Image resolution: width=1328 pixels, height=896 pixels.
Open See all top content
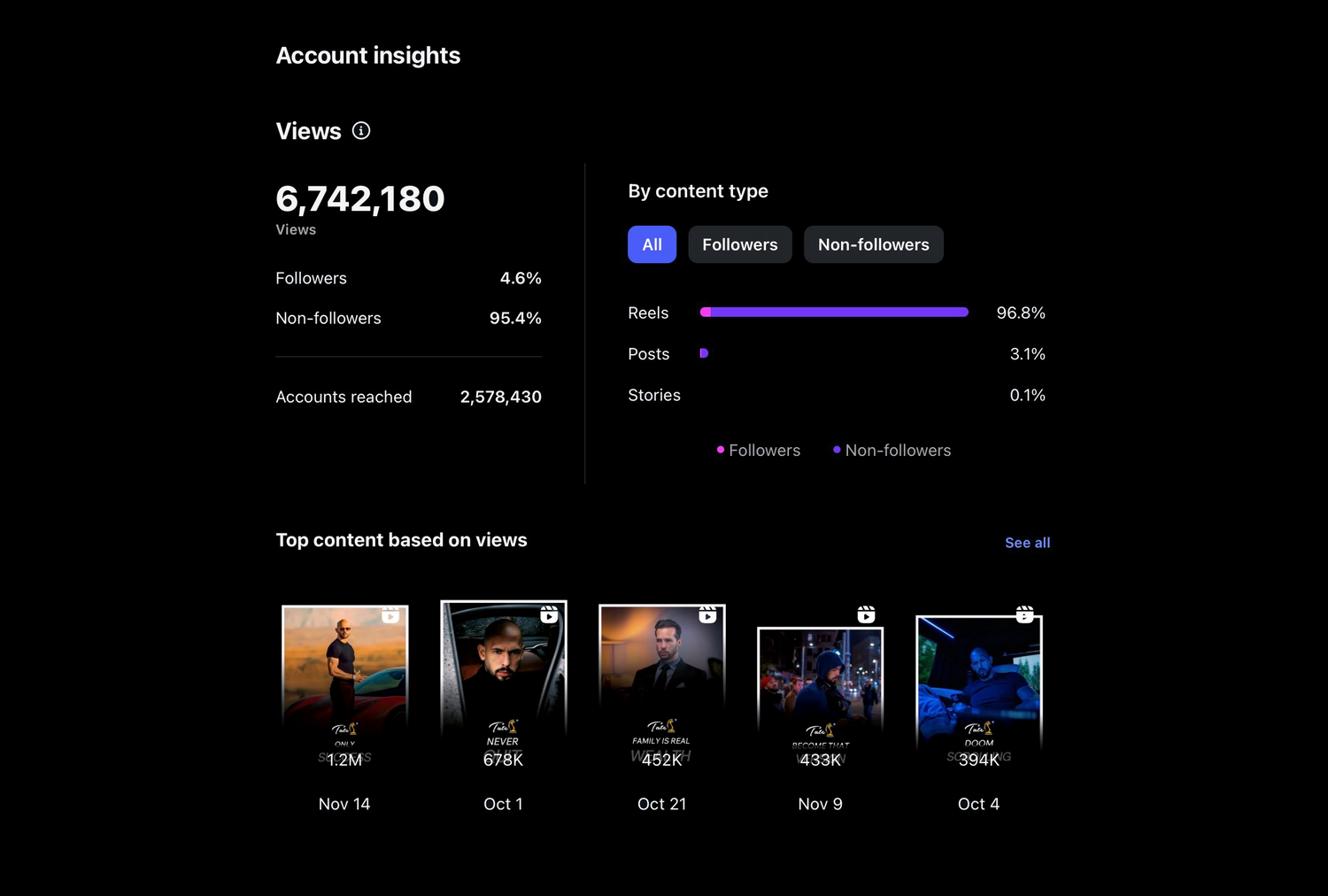pyautogui.click(x=1027, y=543)
